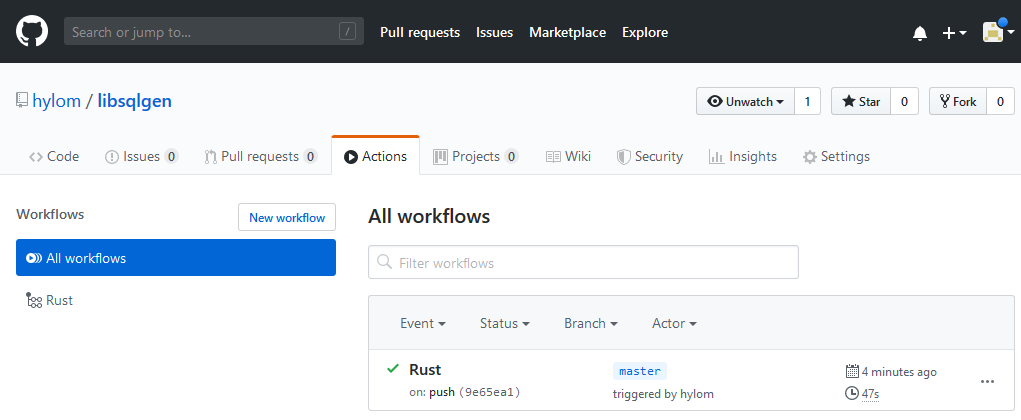Screen dimensions: 1021x420
Task: Click the stopwatch icon by 47s
Action: [852, 393]
